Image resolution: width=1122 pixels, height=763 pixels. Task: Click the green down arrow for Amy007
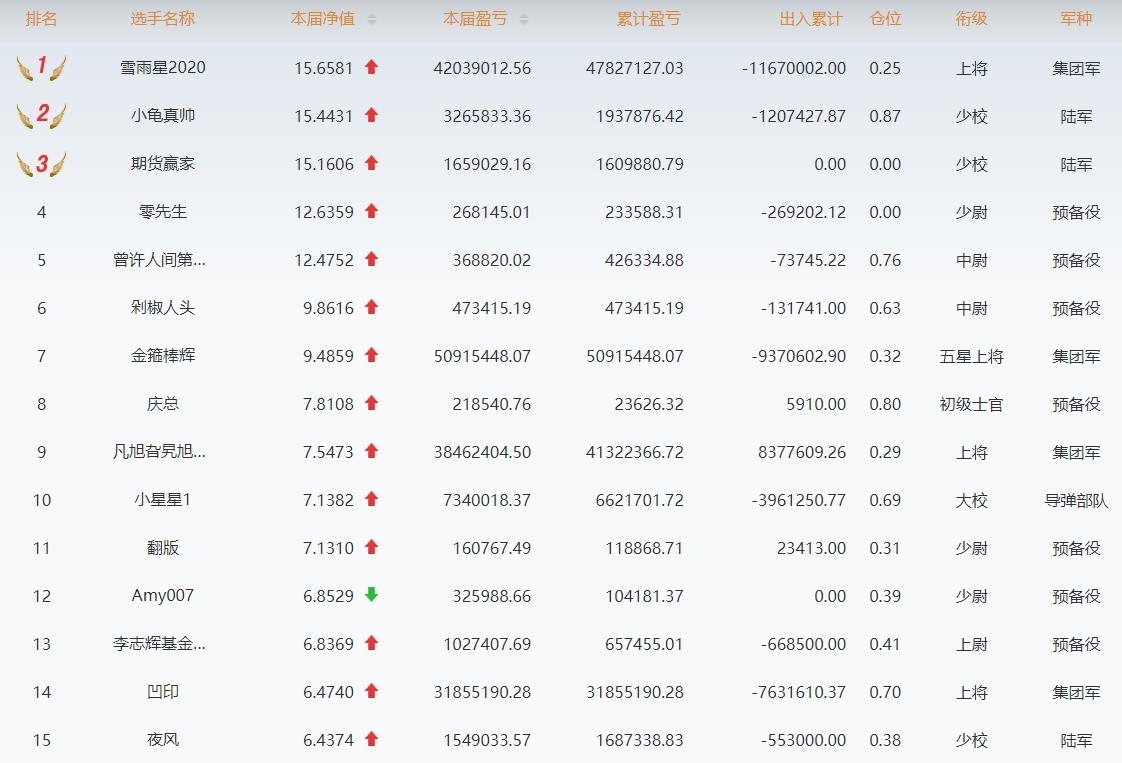pos(371,595)
